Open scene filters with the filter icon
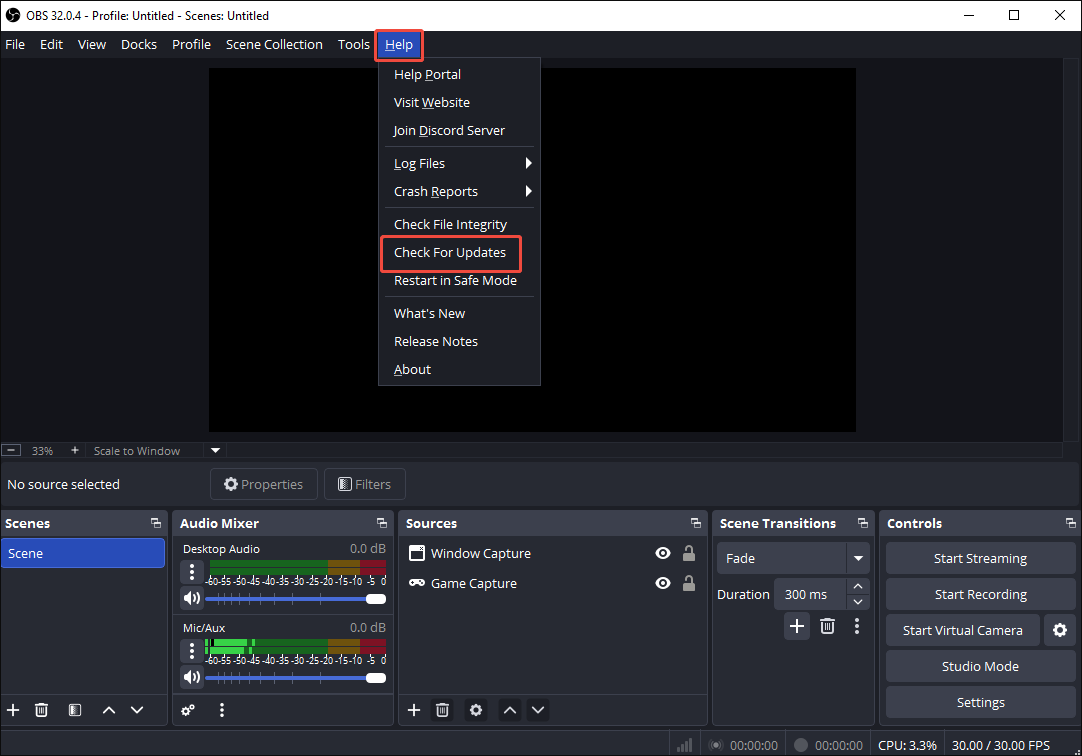 (74, 710)
